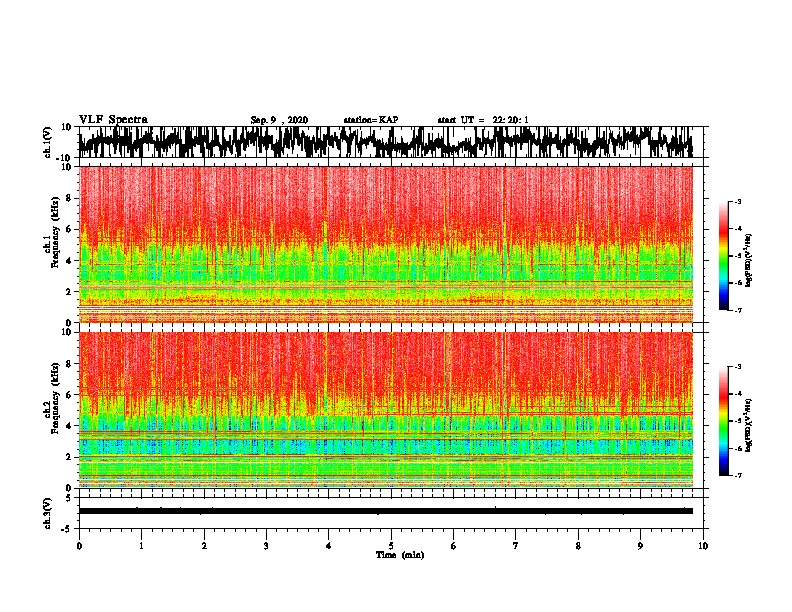Click the "4" tick on ch.1 frequency axis
Screen dimensions: 792x612
[69, 261]
